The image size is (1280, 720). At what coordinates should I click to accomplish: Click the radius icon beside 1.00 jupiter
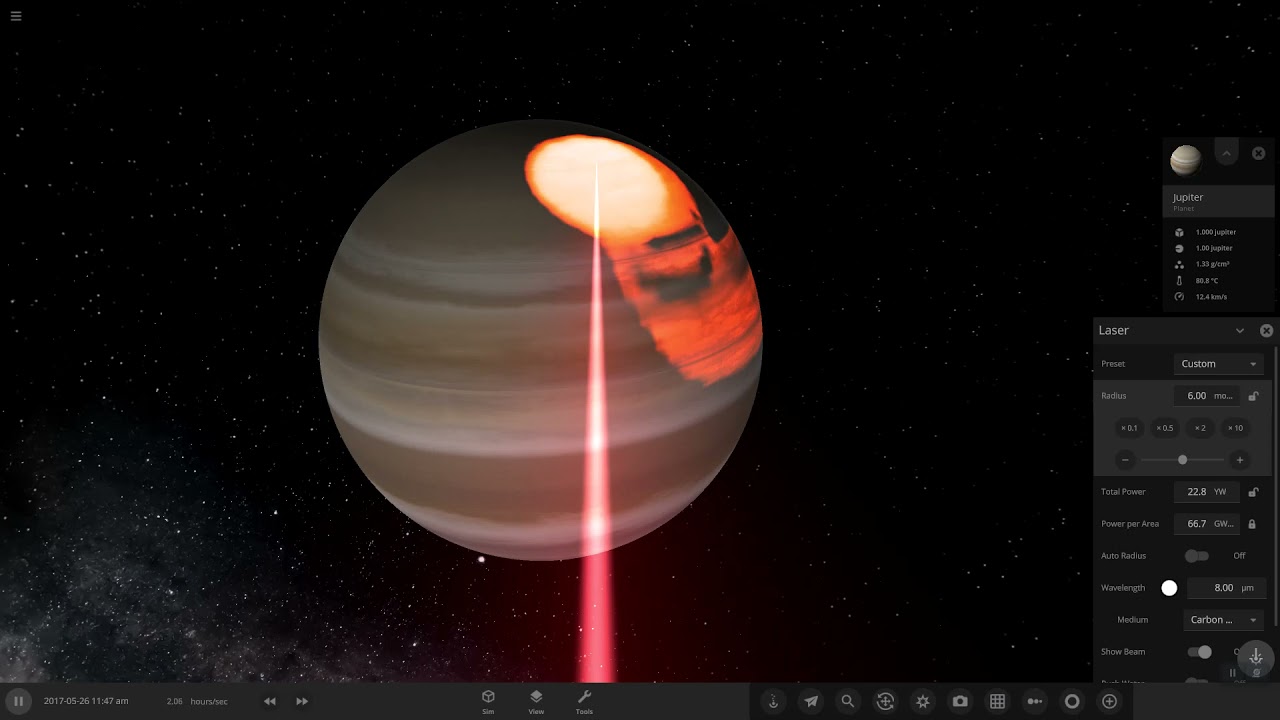[x=1179, y=248]
